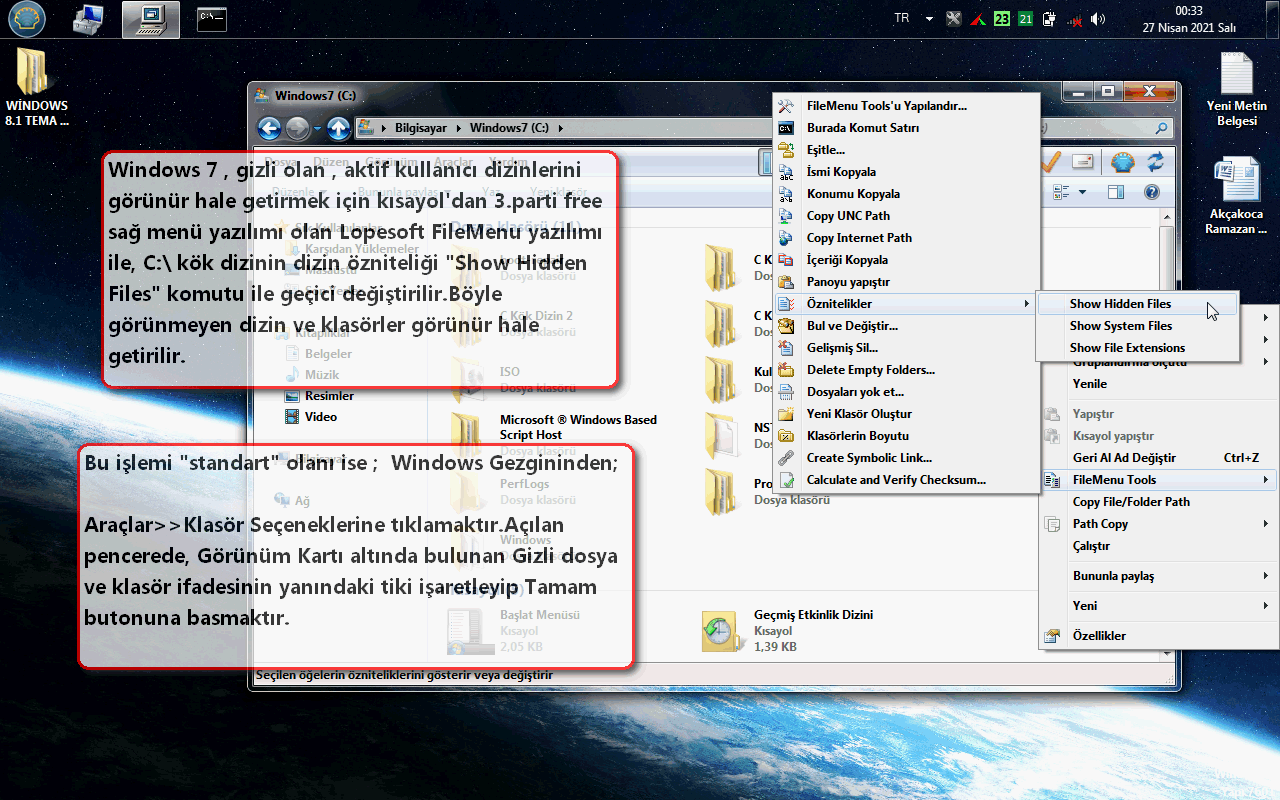
Task: Open the command prompt taskbar icon
Action: [210, 18]
